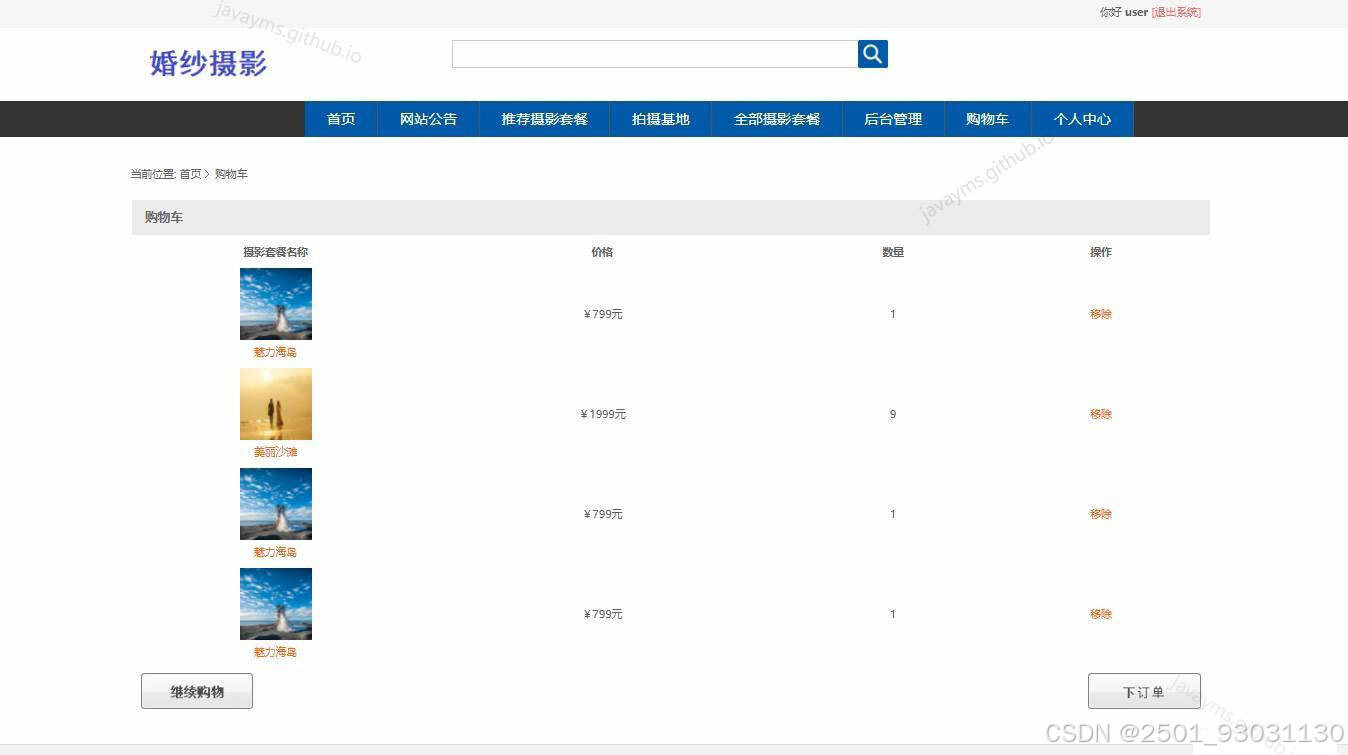Click the 购物车 breadcrumb text
1348x755 pixels.
coord(231,174)
